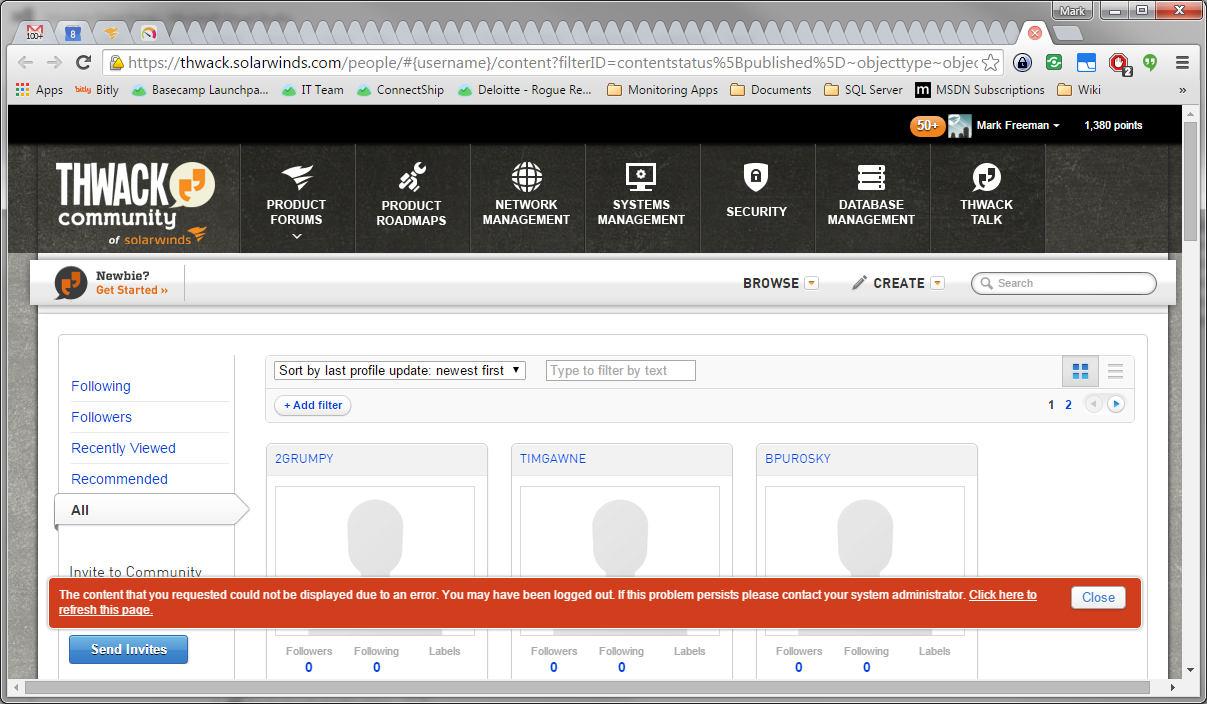The image size is (1207, 704).
Task: Open the Followers list
Action: coord(101,417)
